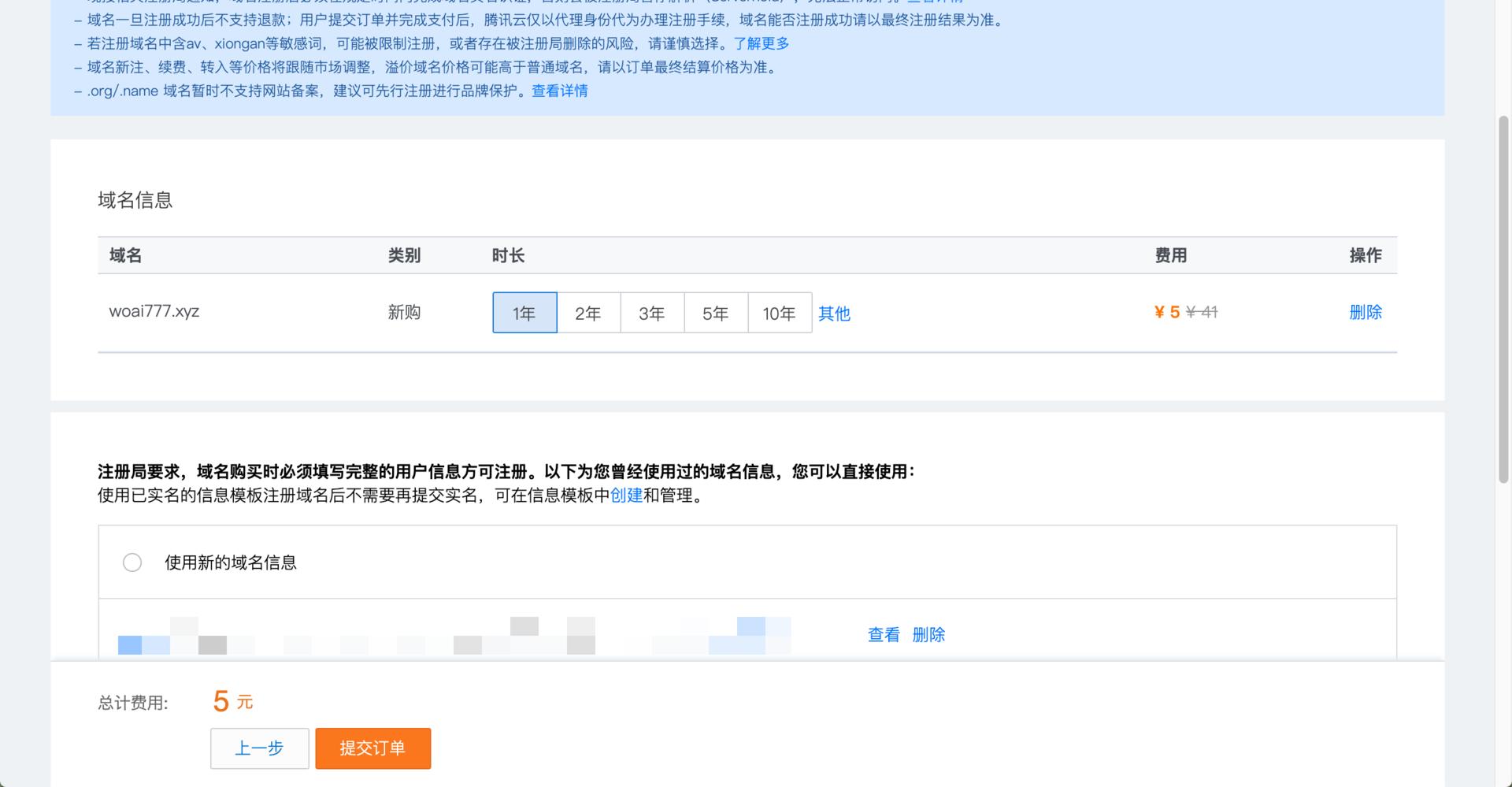Click 查看 on the saved domain information
This screenshot has height=787, width=1512.
tap(882, 635)
